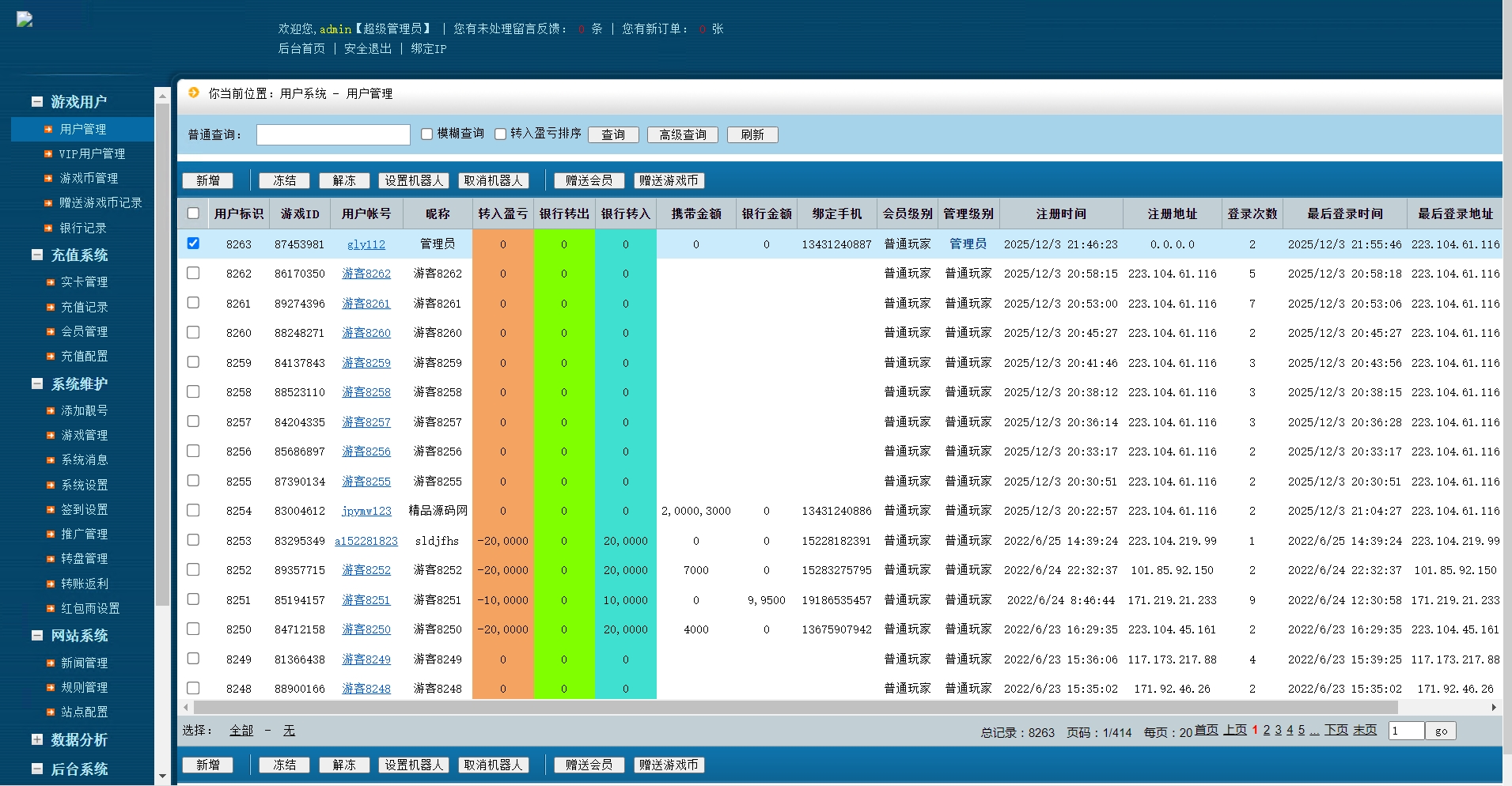Open 转盘管理 in the sidebar
This screenshot has width=1512, height=786.
pyautogui.click(x=84, y=558)
